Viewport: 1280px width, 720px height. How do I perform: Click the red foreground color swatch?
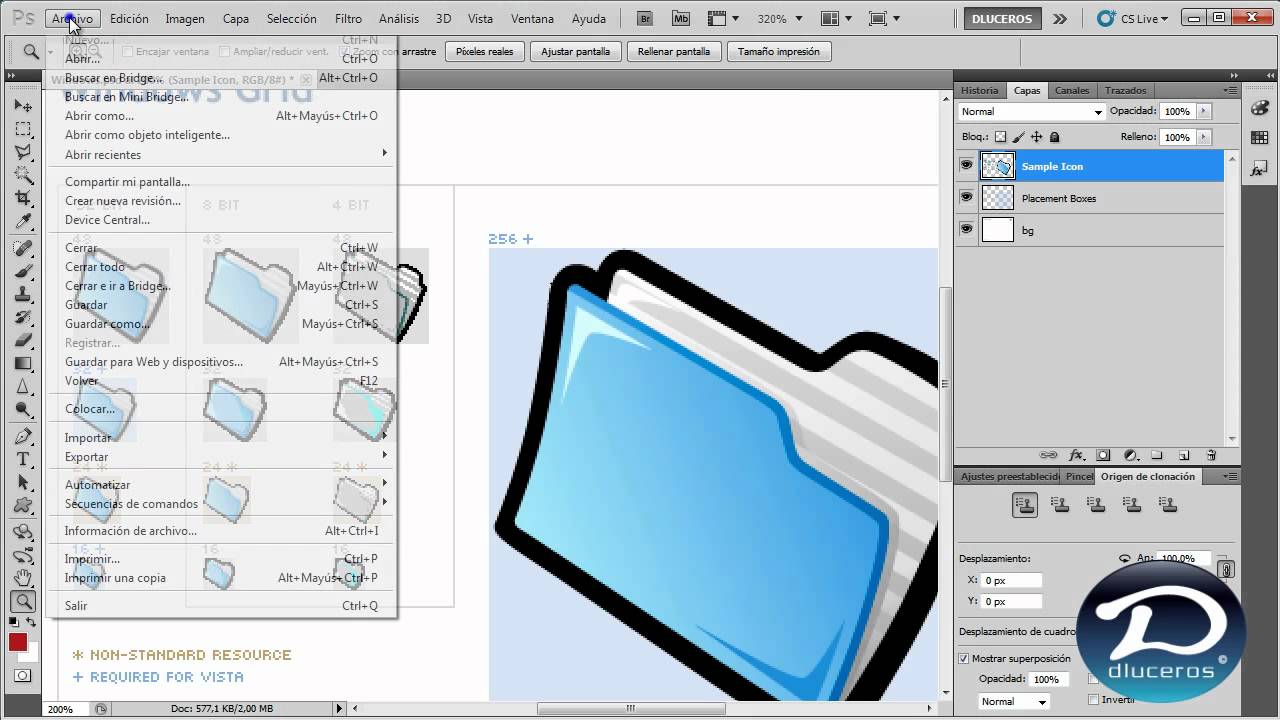18,642
